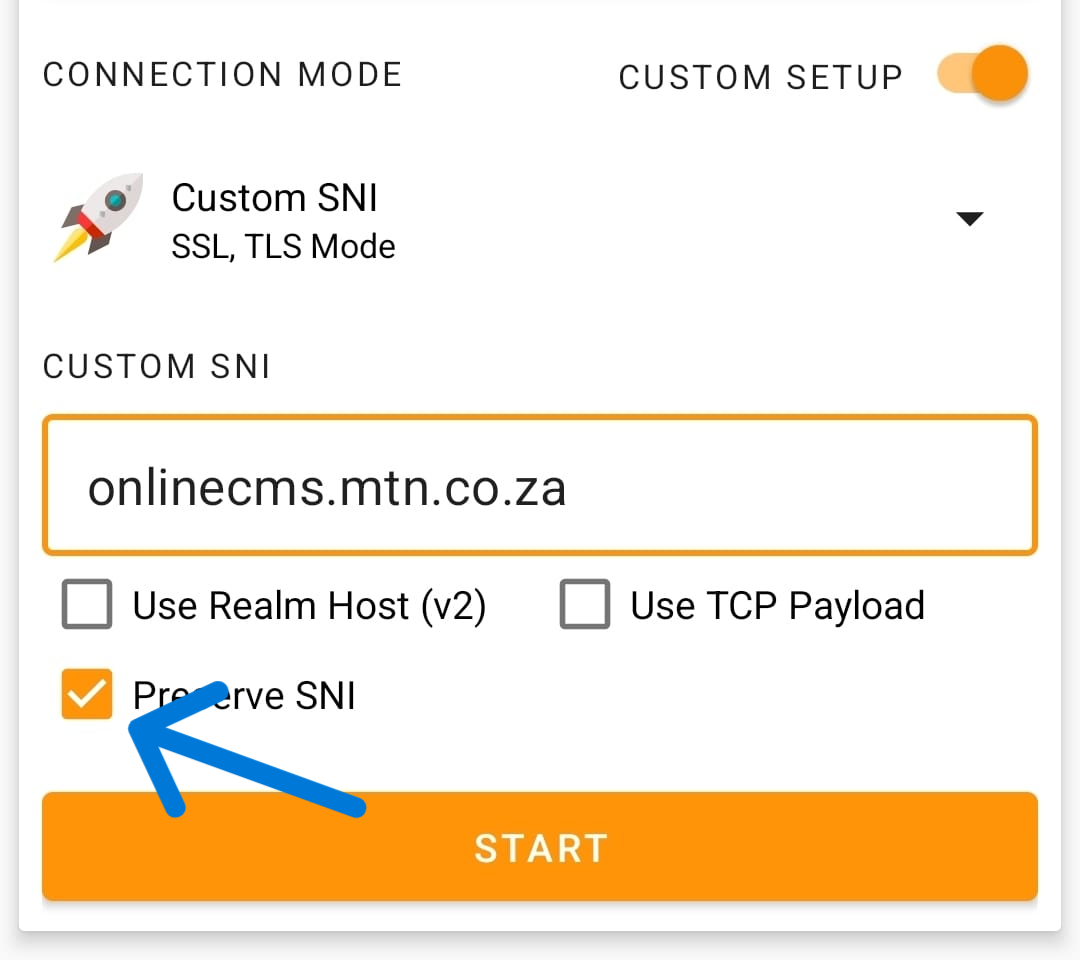This screenshot has width=1080, height=960.
Task: Click the Use TCP Payload label text
Action: 776,604
